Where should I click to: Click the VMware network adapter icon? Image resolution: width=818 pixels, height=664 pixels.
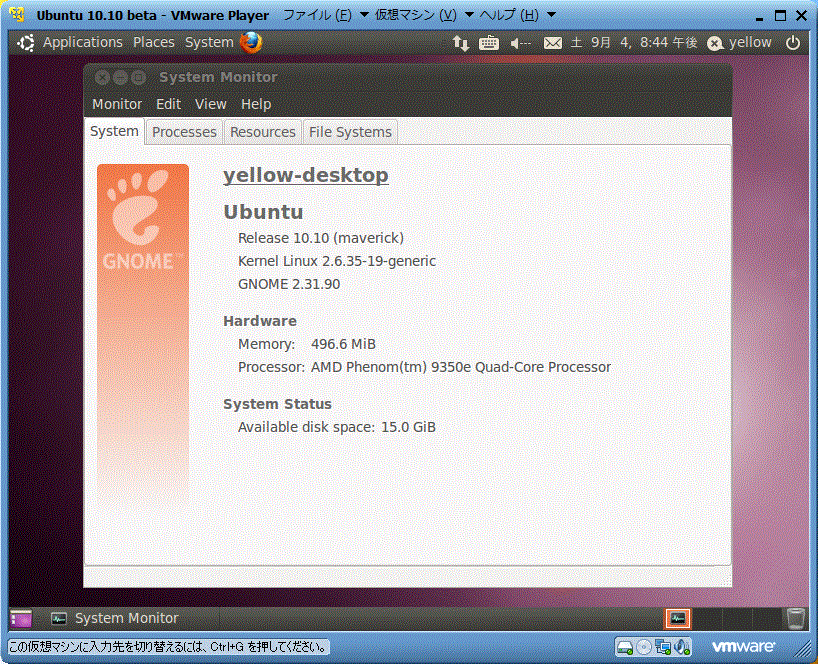(663, 647)
